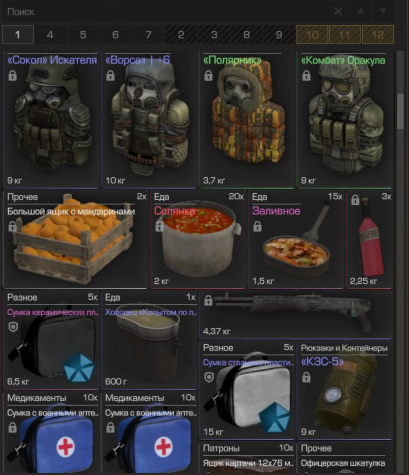Open striped tab 2
This screenshot has width=409, height=475.
(181, 35)
